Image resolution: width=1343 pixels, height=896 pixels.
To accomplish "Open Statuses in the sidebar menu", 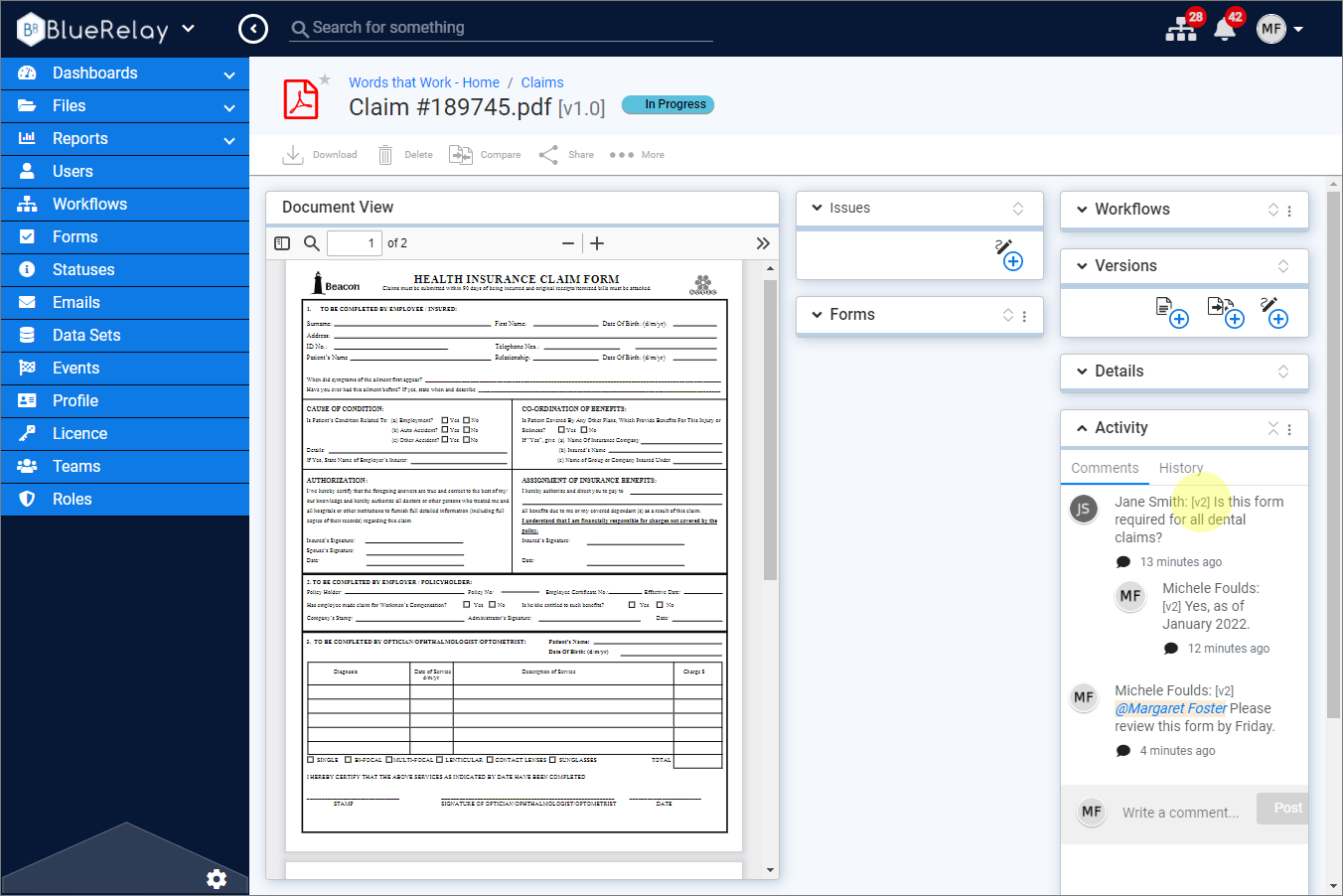I will [x=125, y=270].
